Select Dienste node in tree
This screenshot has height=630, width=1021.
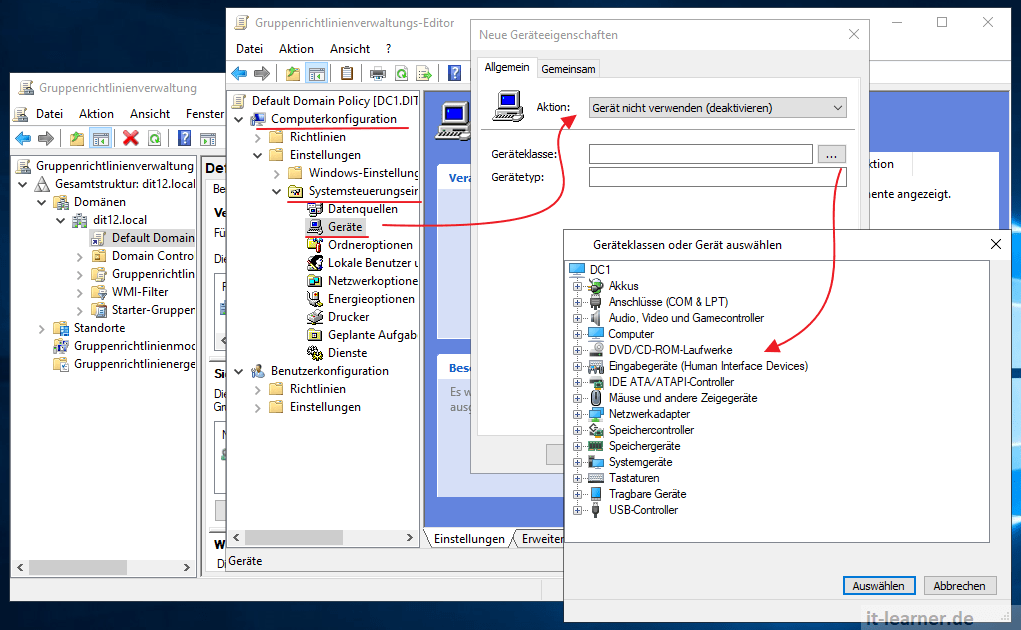point(347,353)
